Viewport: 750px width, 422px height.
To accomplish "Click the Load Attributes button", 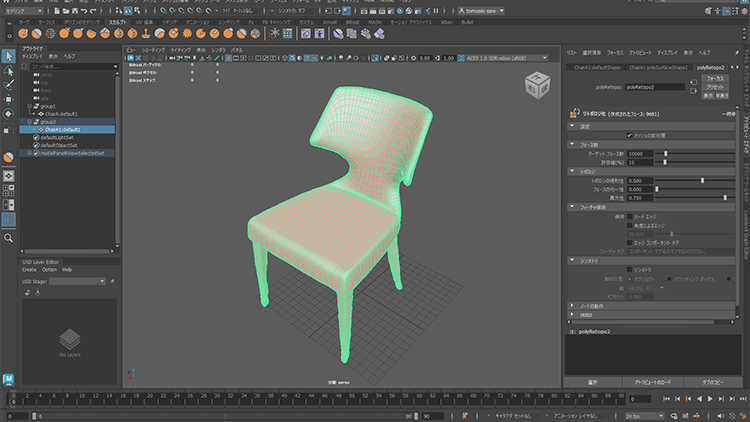I will pos(653,382).
